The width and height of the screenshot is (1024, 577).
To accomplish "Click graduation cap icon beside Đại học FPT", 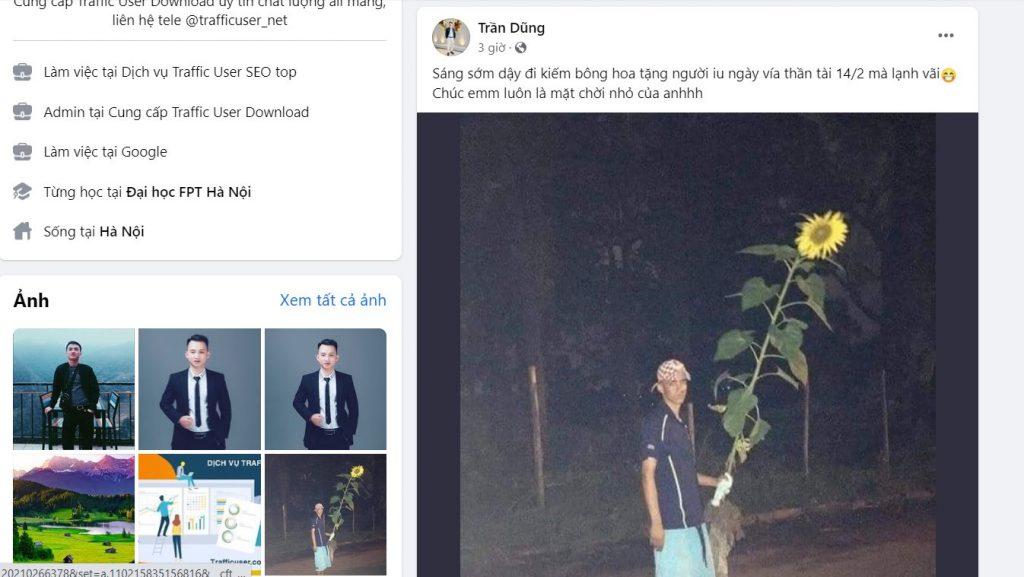I will (x=22, y=192).
